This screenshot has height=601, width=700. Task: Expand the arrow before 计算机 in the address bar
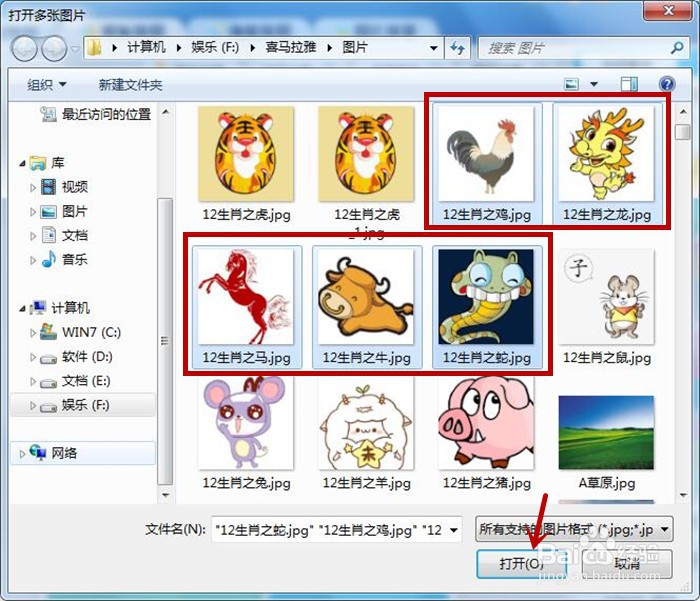pyautogui.click(x=115, y=47)
